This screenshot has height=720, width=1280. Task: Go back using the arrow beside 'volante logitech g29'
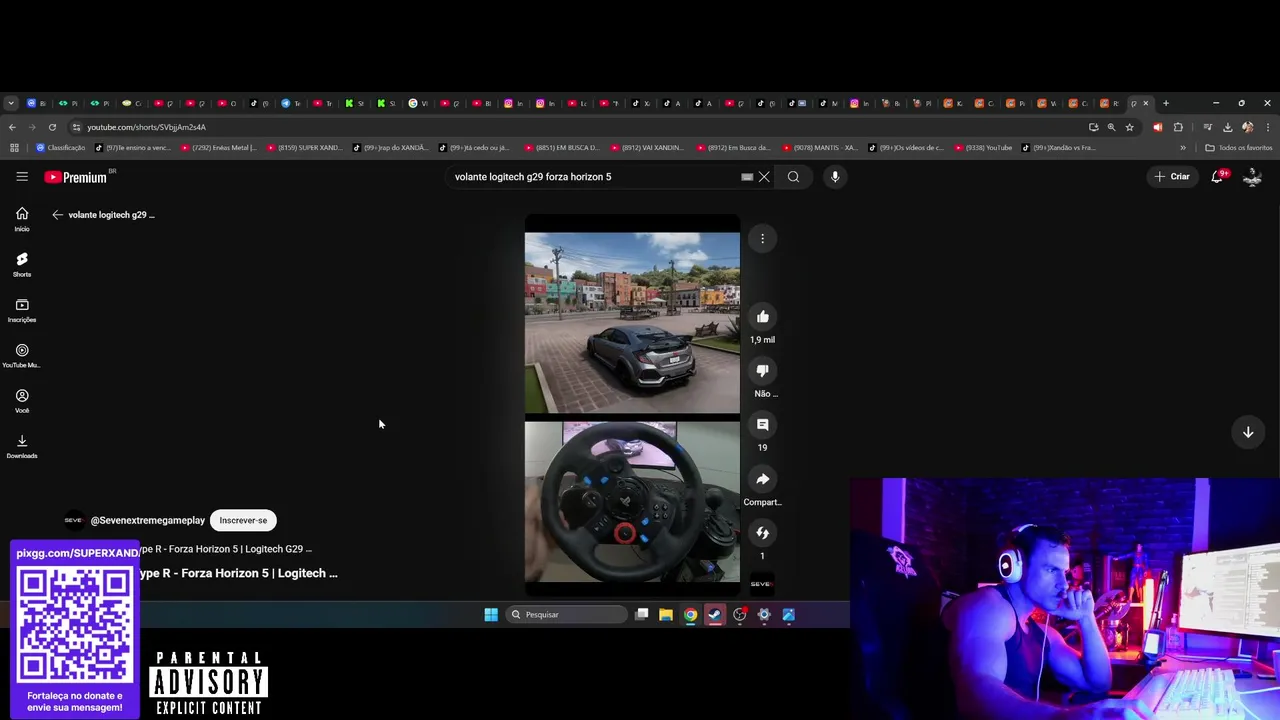tap(57, 215)
